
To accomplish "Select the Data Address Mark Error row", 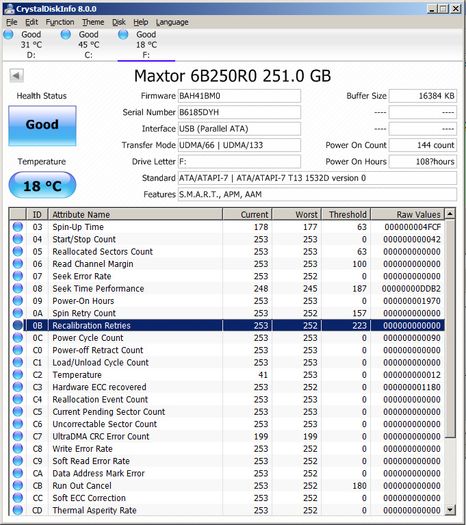I will tap(227, 473).
